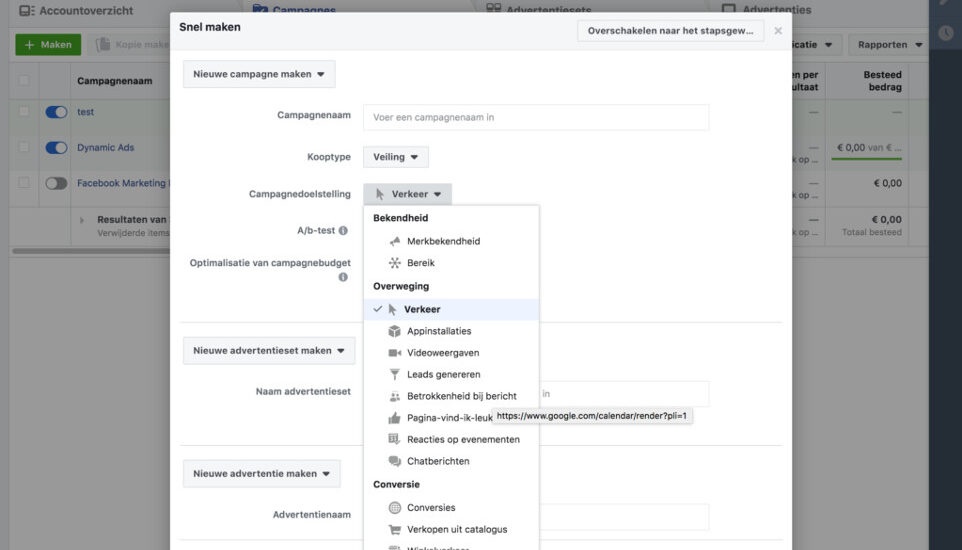Screen dimensions: 962x550
Task: Click the clock icon in right sidebar
Action: 945,33
